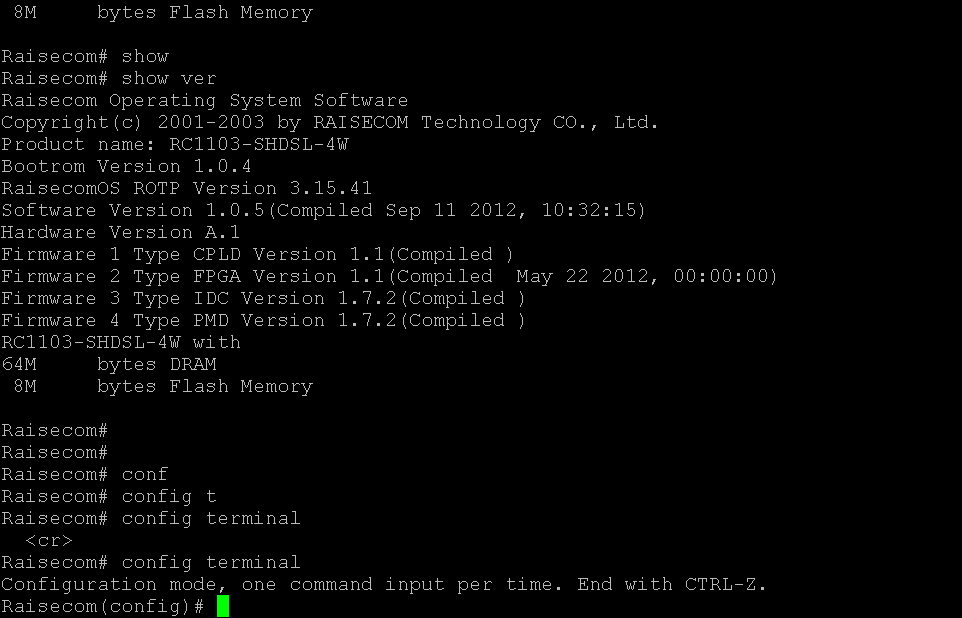This screenshot has height=618, width=962.
Task: Click the 'config t' command line
Action: (109, 496)
